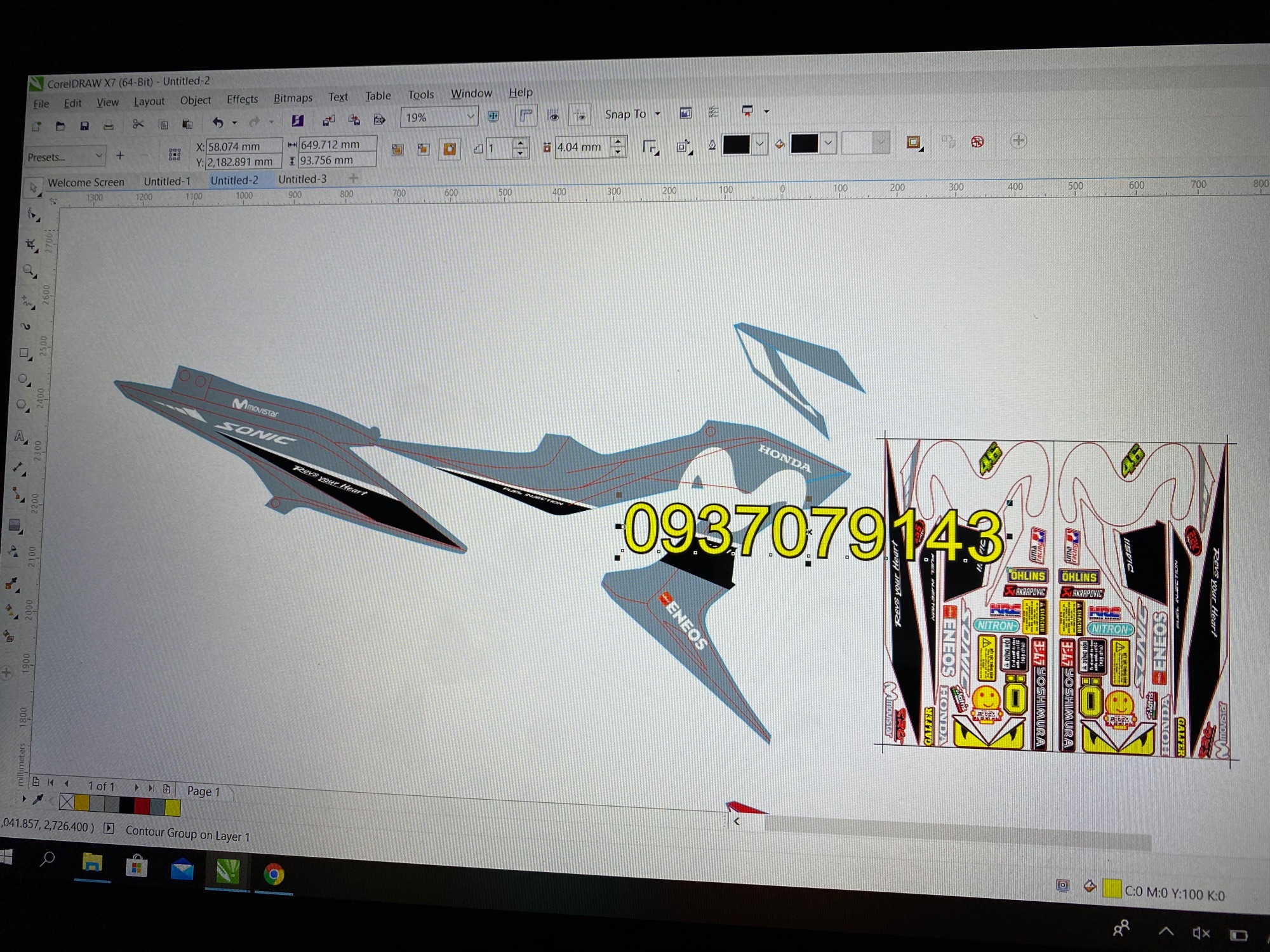
Task: Open the contour corner type flyout
Action: pyautogui.click(x=651, y=147)
